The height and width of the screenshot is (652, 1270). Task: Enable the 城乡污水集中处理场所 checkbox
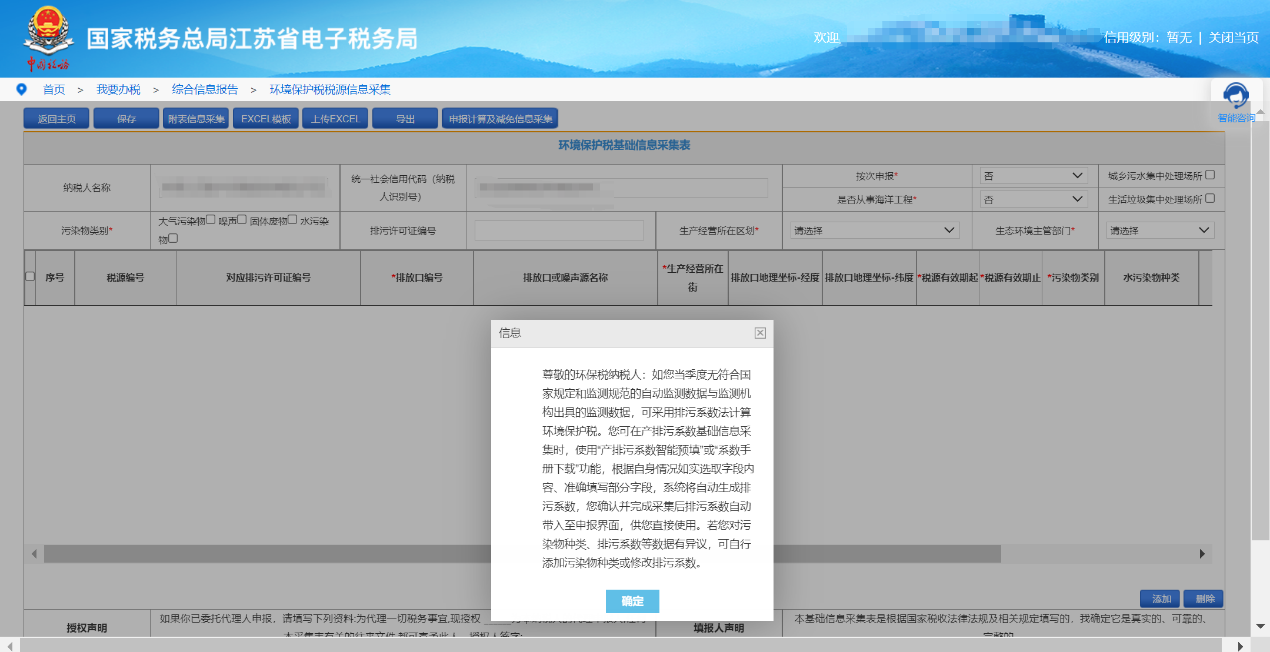[x=1210, y=175]
